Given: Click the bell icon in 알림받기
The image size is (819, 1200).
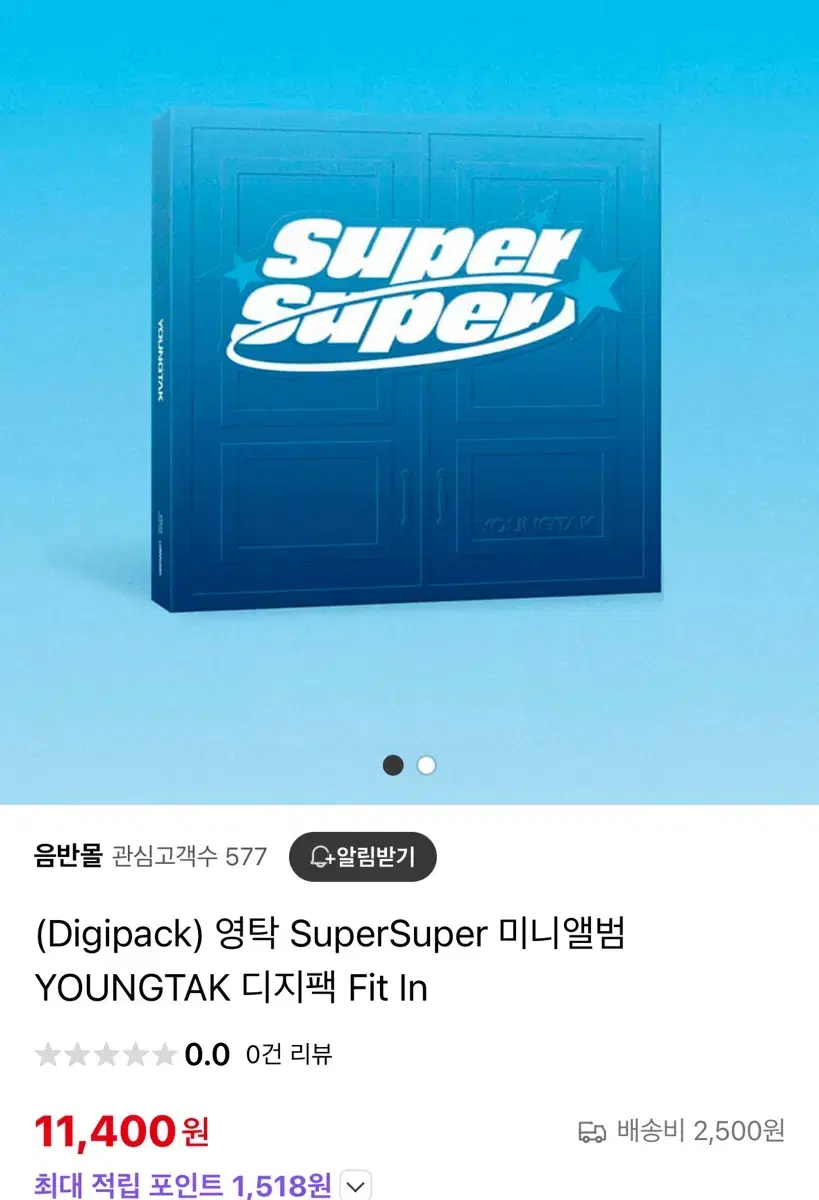Looking at the screenshot, I should coord(321,857).
